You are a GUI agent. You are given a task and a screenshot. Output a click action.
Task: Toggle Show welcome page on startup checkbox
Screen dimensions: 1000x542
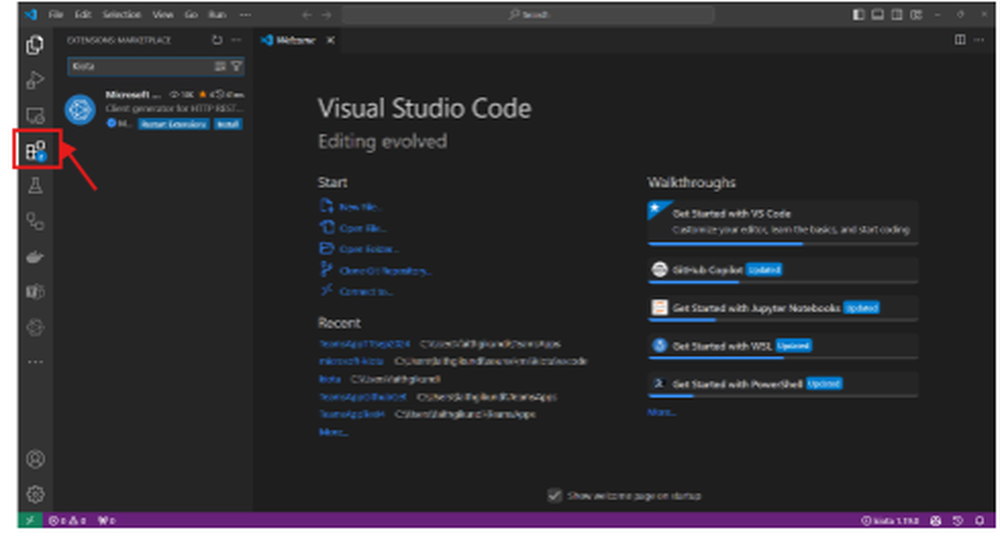pyautogui.click(x=555, y=495)
